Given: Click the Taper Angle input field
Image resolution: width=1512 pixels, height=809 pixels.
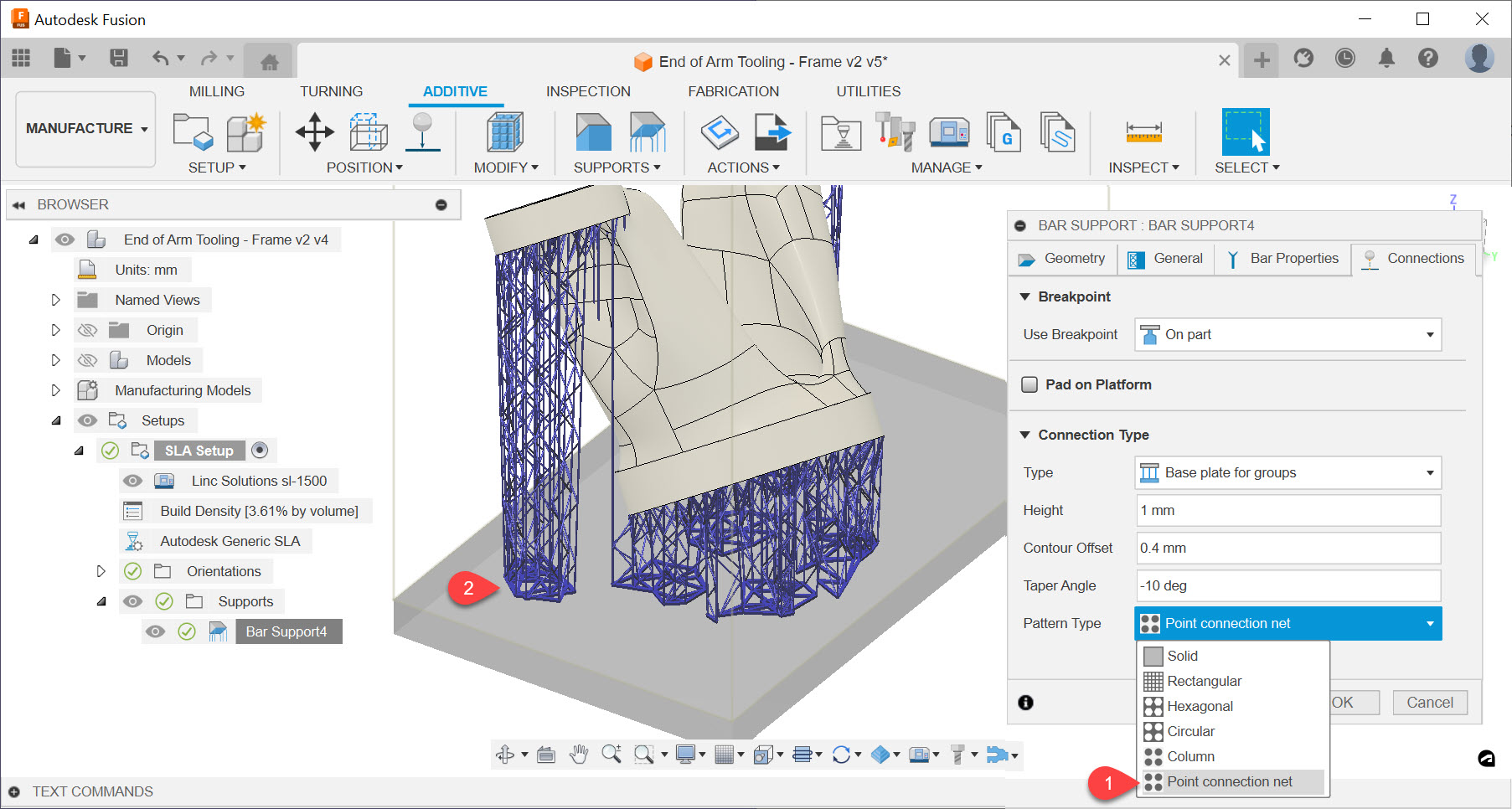Looking at the screenshot, I should 1288,585.
